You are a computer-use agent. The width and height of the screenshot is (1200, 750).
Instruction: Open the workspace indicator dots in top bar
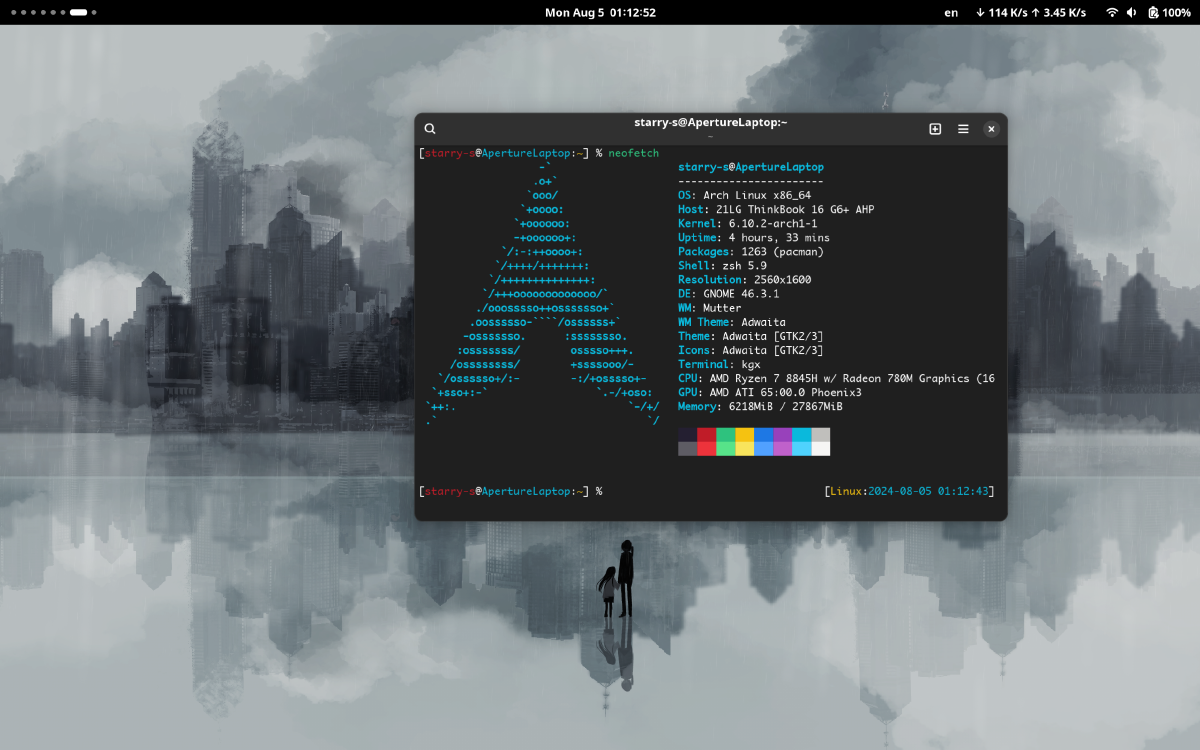pyautogui.click(x=52, y=13)
